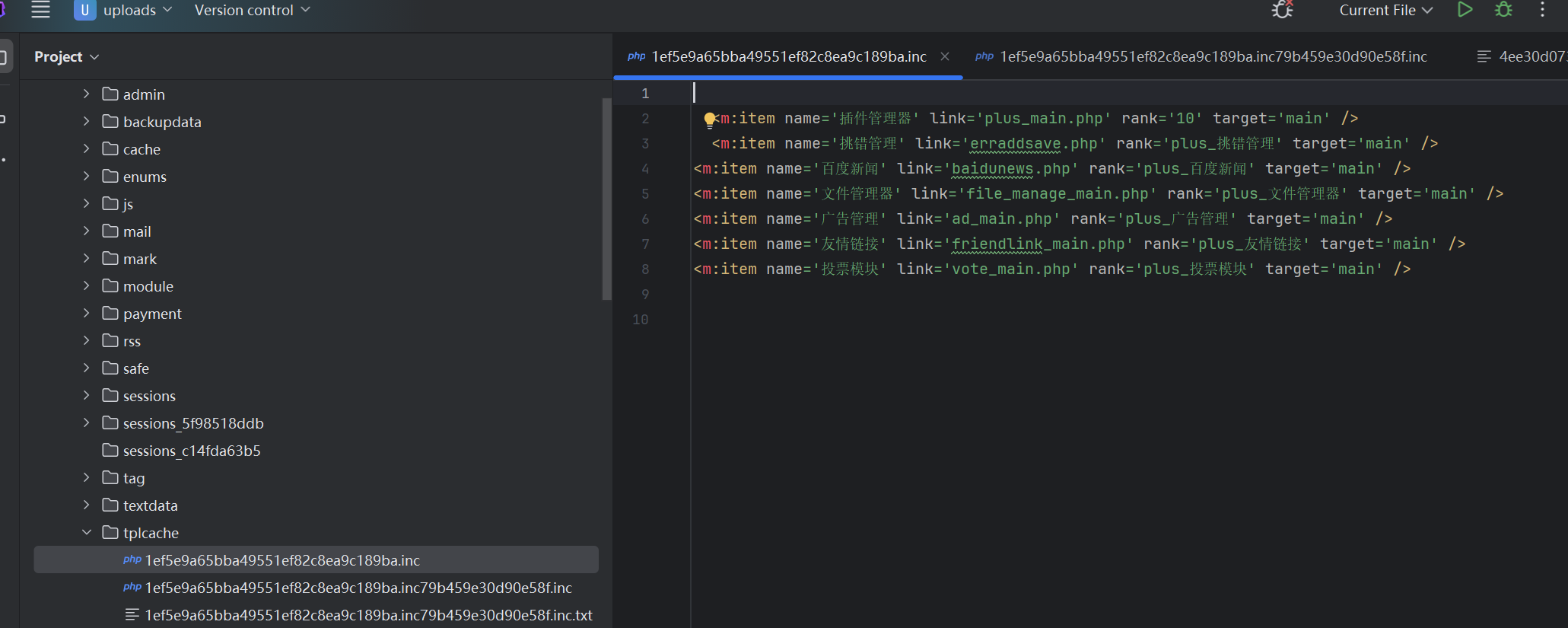Expand the mark folder
The image size is (1568, 628).
tap(86, 258)
